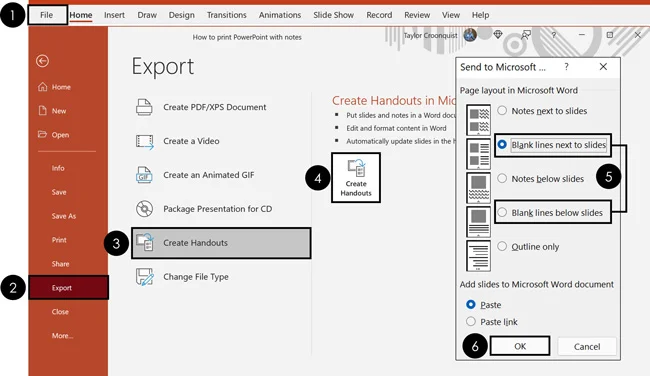The height and width of the screenshot is (376, 650).
Task: Open the Design ribbon tab
Action: point(182,15)
